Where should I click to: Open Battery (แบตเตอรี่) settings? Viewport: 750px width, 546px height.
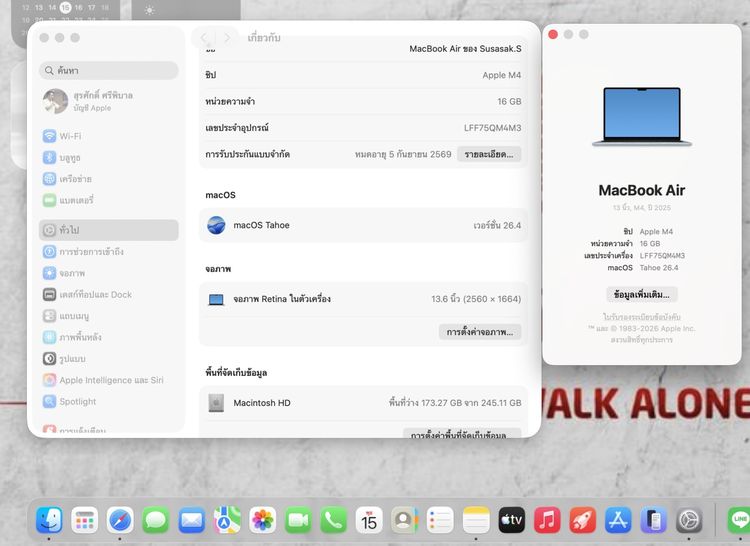110,200
